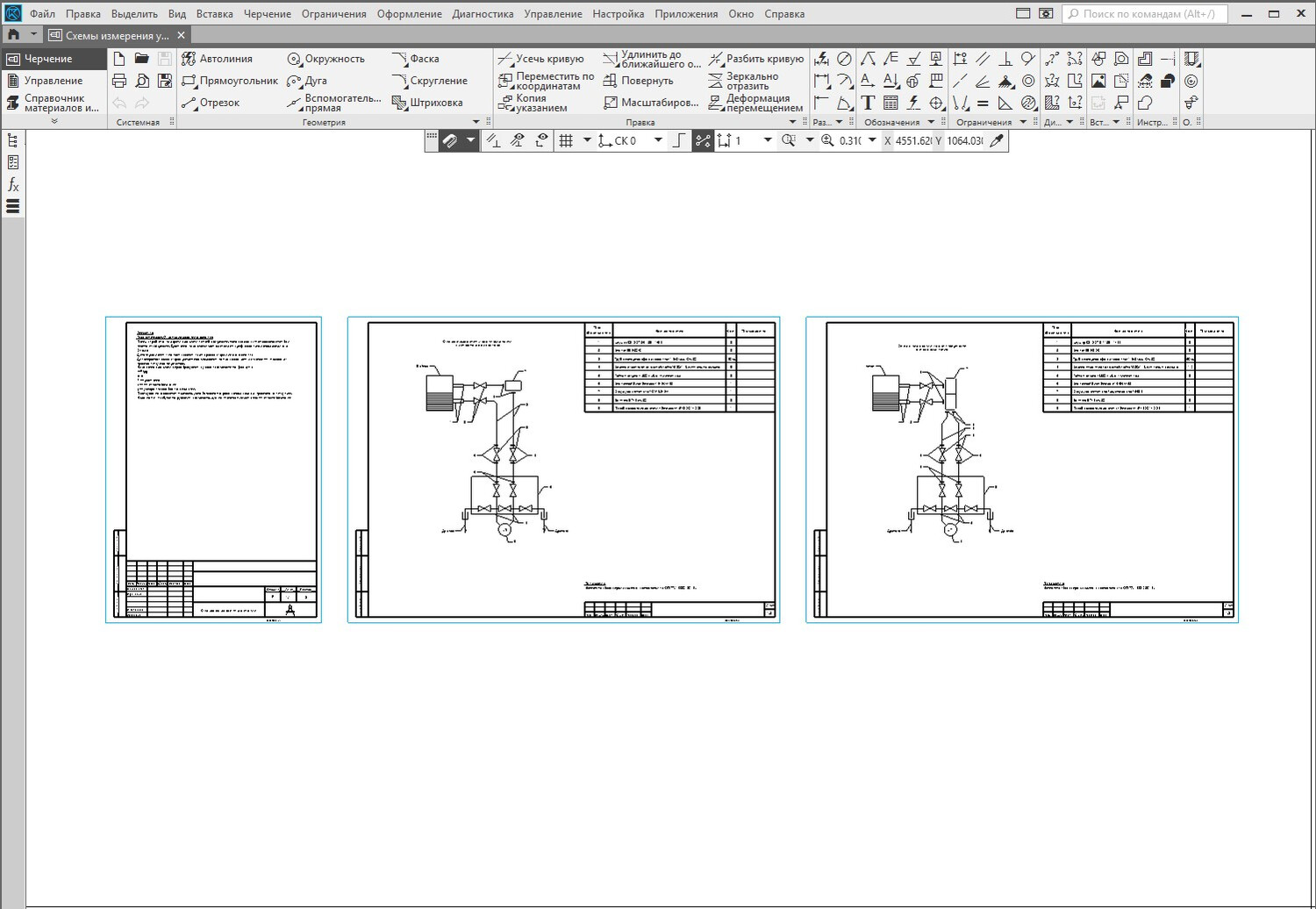
Task: Activate the Штриховка hatch tool
Action: (427, 103)
